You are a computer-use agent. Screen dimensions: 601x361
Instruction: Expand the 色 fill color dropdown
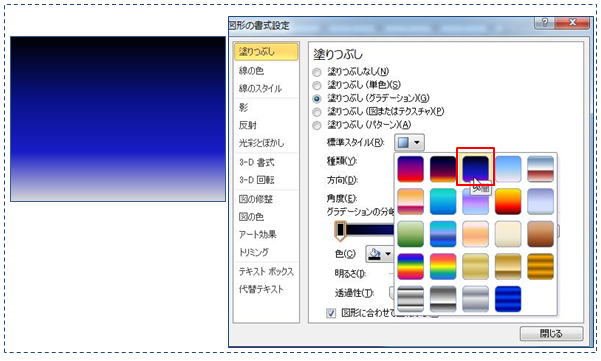point(379,254)
